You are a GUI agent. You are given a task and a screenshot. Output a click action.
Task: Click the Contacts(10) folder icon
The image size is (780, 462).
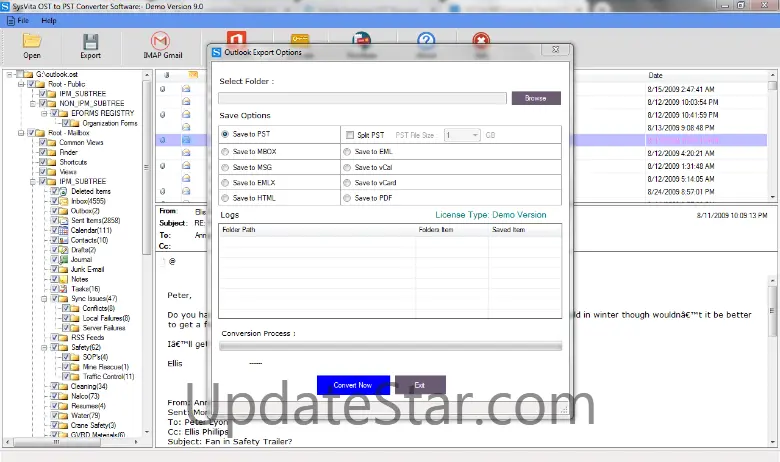coord(64,240)
